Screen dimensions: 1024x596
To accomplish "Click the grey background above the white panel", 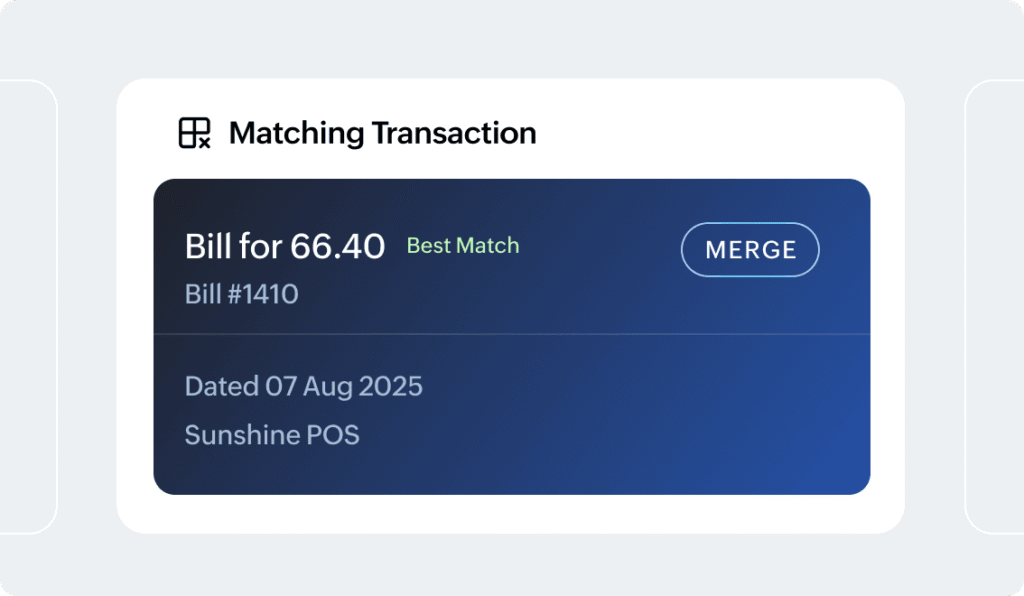I will (510, 40).
